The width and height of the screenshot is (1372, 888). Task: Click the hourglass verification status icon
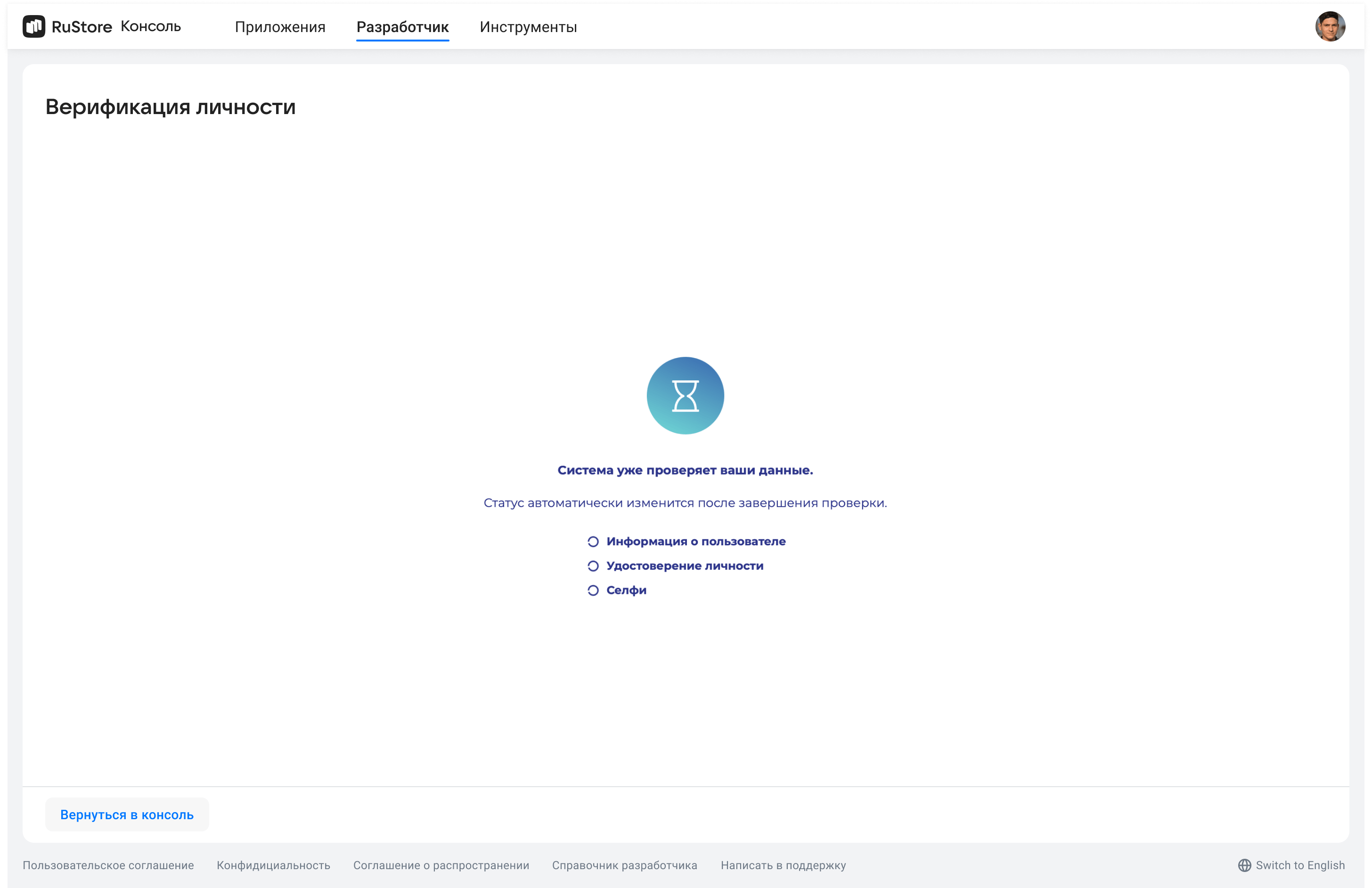pos(685,395)
